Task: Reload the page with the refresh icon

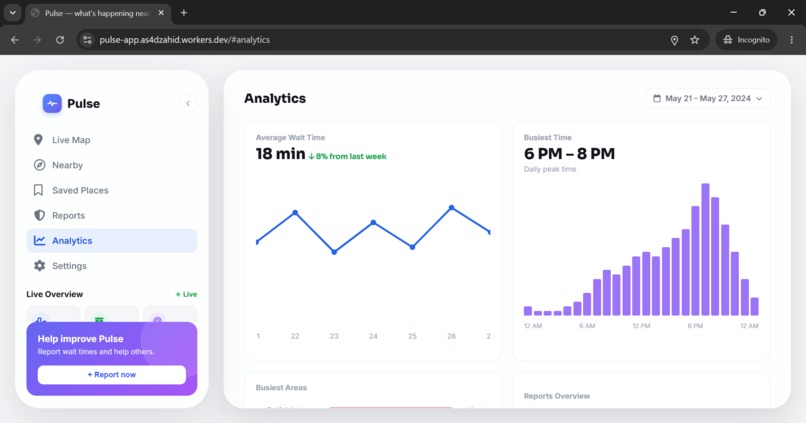Action: click(x=60, y=40)
